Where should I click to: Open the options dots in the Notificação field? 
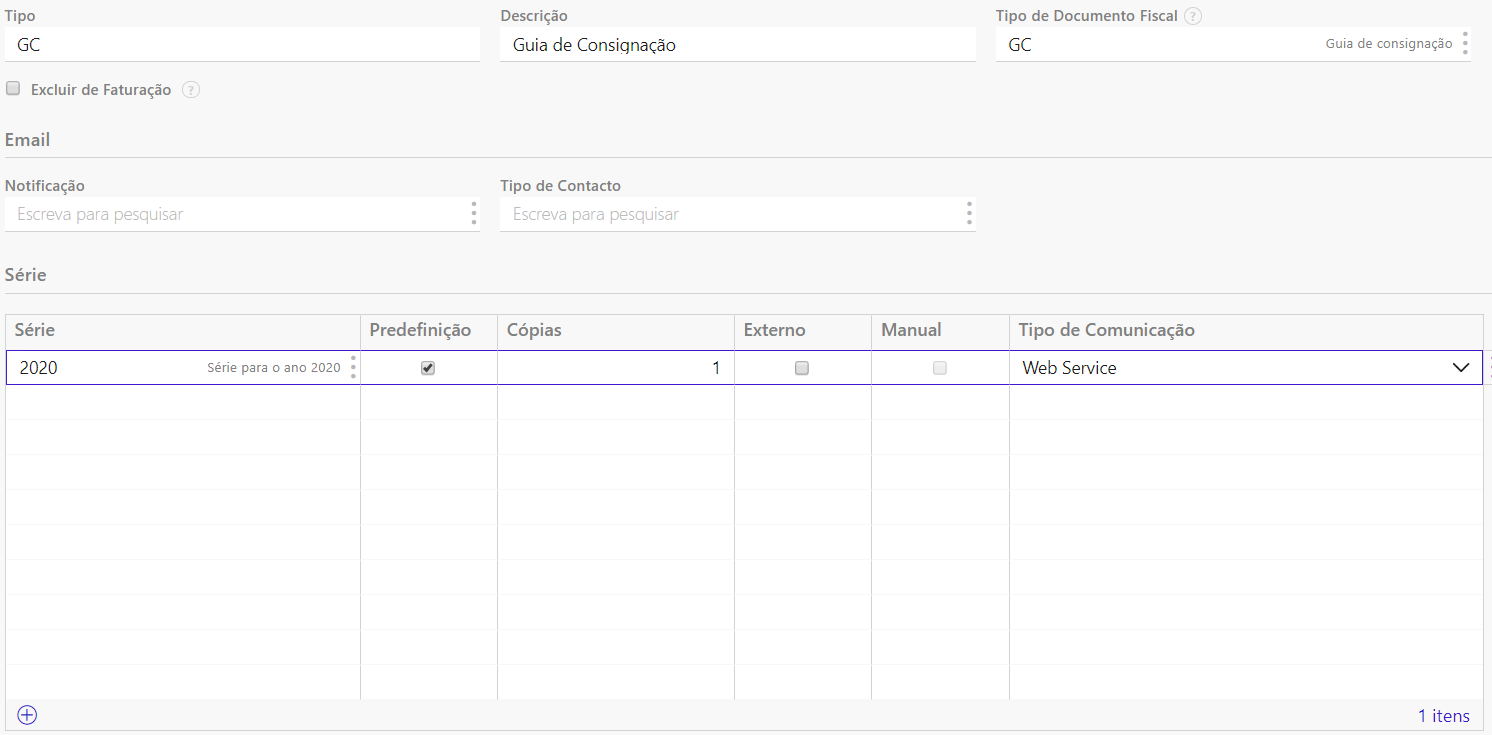(474, 214)
